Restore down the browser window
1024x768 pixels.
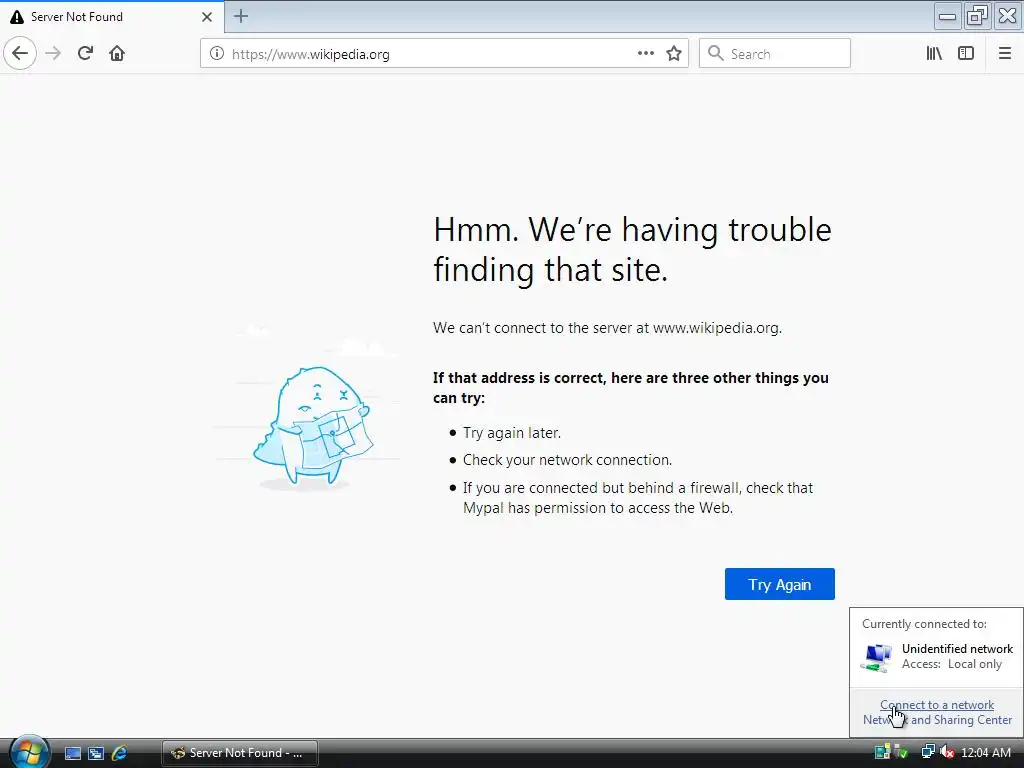977,16
